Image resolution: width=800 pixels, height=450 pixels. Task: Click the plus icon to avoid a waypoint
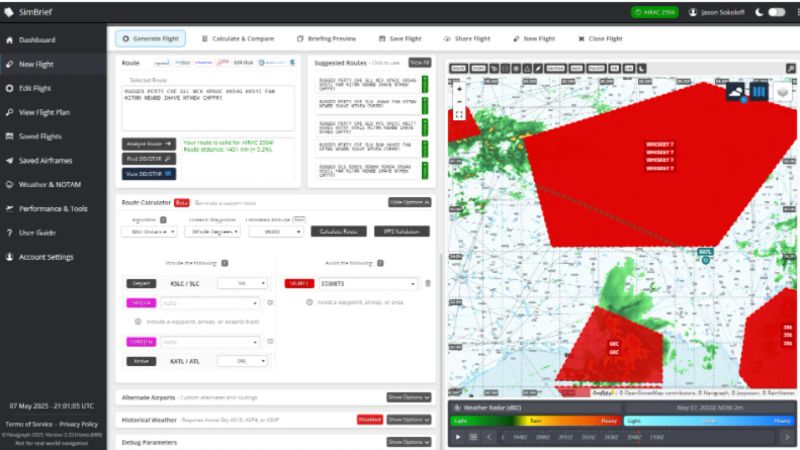point(309,303)
